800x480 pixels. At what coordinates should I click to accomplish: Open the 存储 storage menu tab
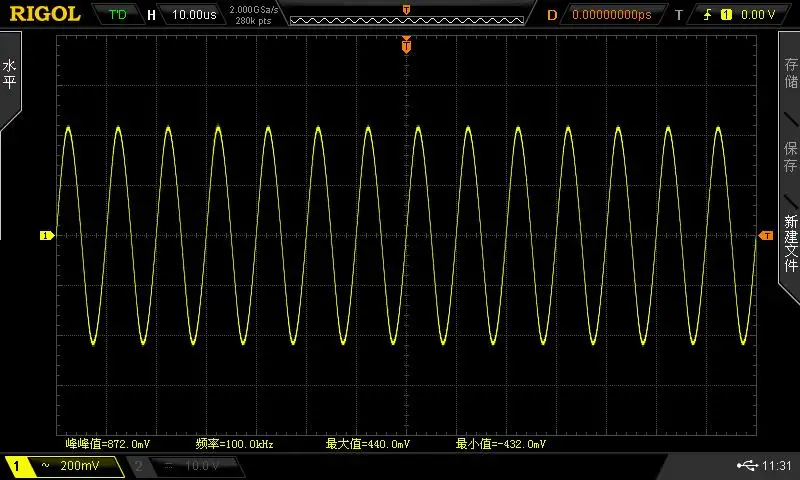[x=791, y=73]
